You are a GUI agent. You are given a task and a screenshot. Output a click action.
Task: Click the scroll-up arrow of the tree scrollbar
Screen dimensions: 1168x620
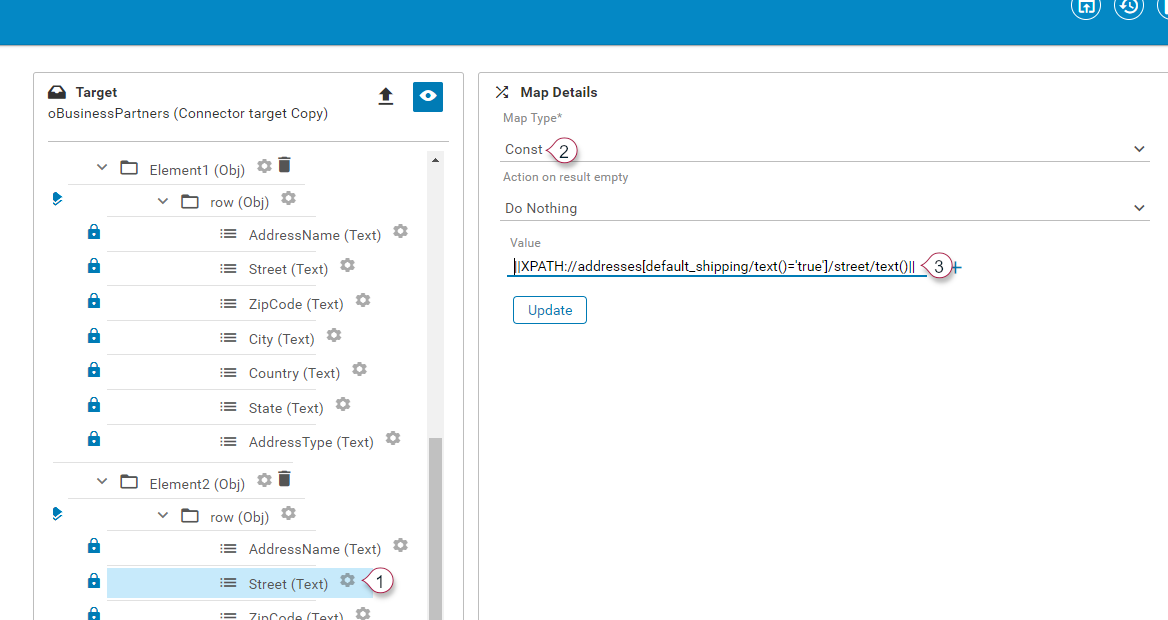[435, 159]
